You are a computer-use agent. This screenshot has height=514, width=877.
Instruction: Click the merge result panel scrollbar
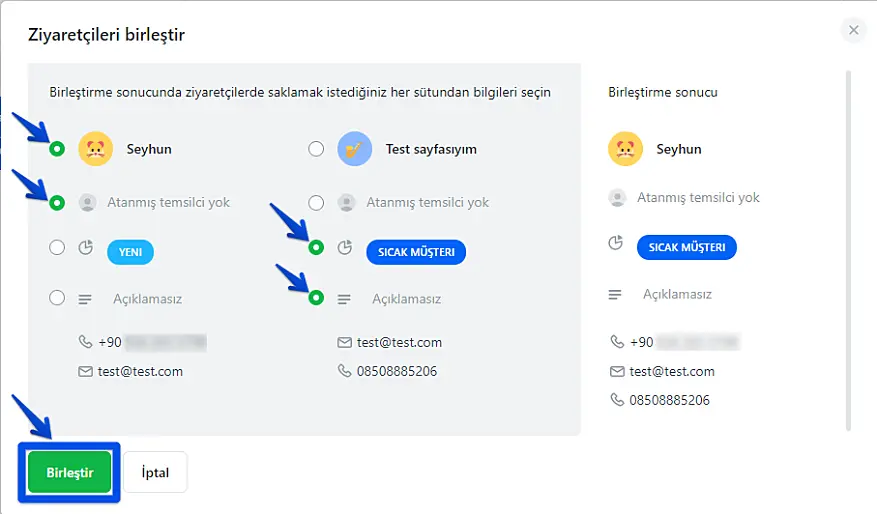(850, 250)
